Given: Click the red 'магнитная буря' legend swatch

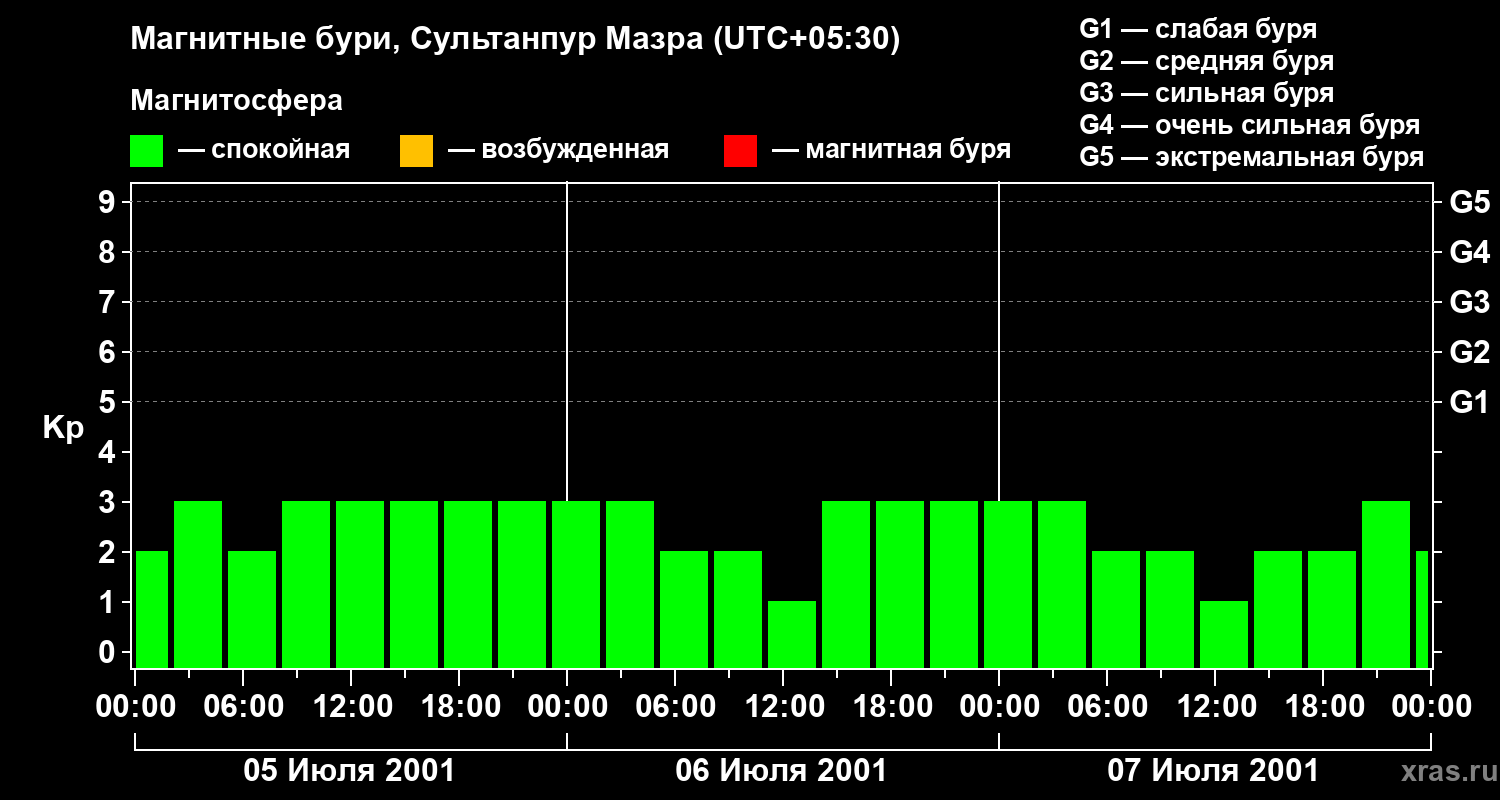Looking at the screenshot, I should point(740,151).
